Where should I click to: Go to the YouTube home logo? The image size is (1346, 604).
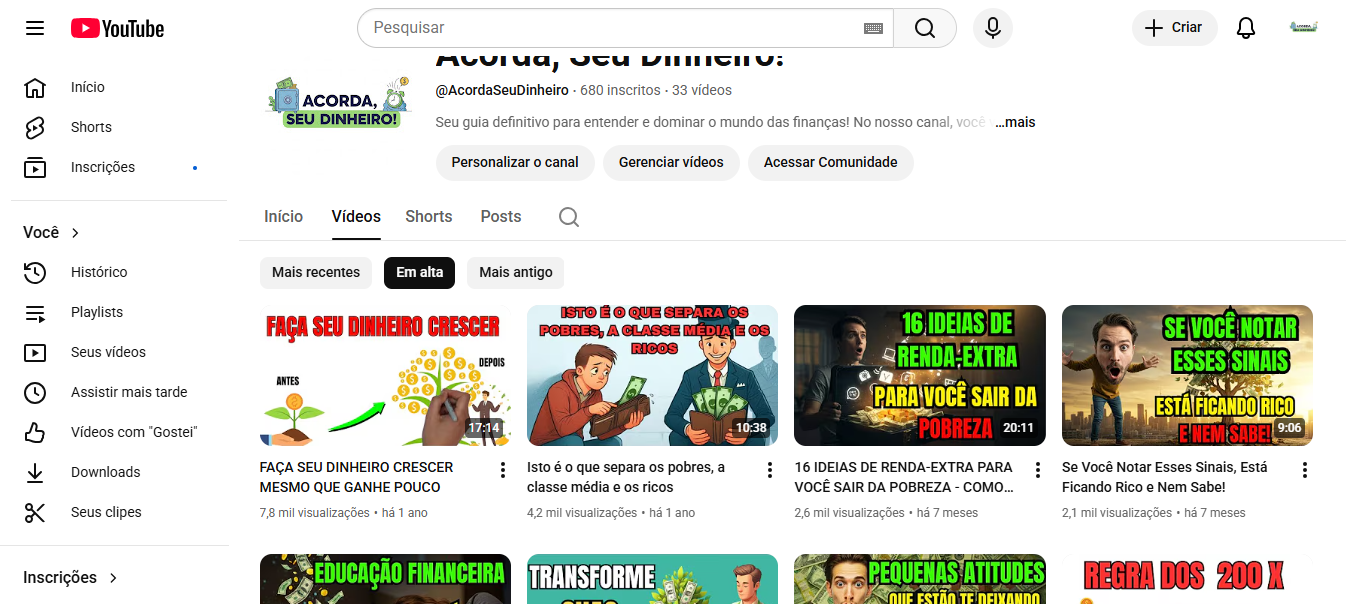click(x=117, y=28)
